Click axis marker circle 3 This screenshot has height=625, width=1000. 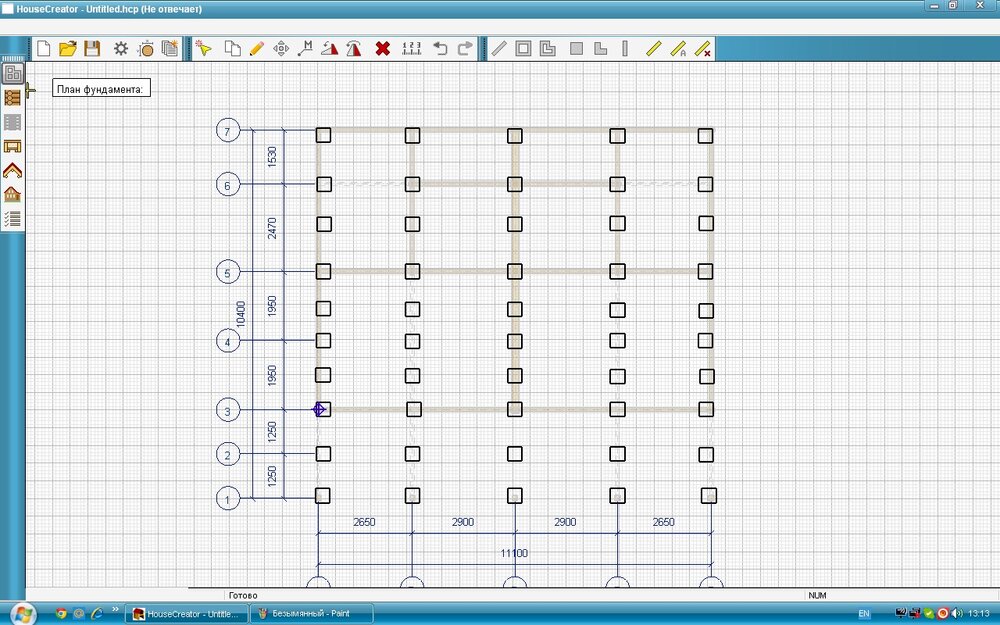pyautogui.click(x=228, y=410)
